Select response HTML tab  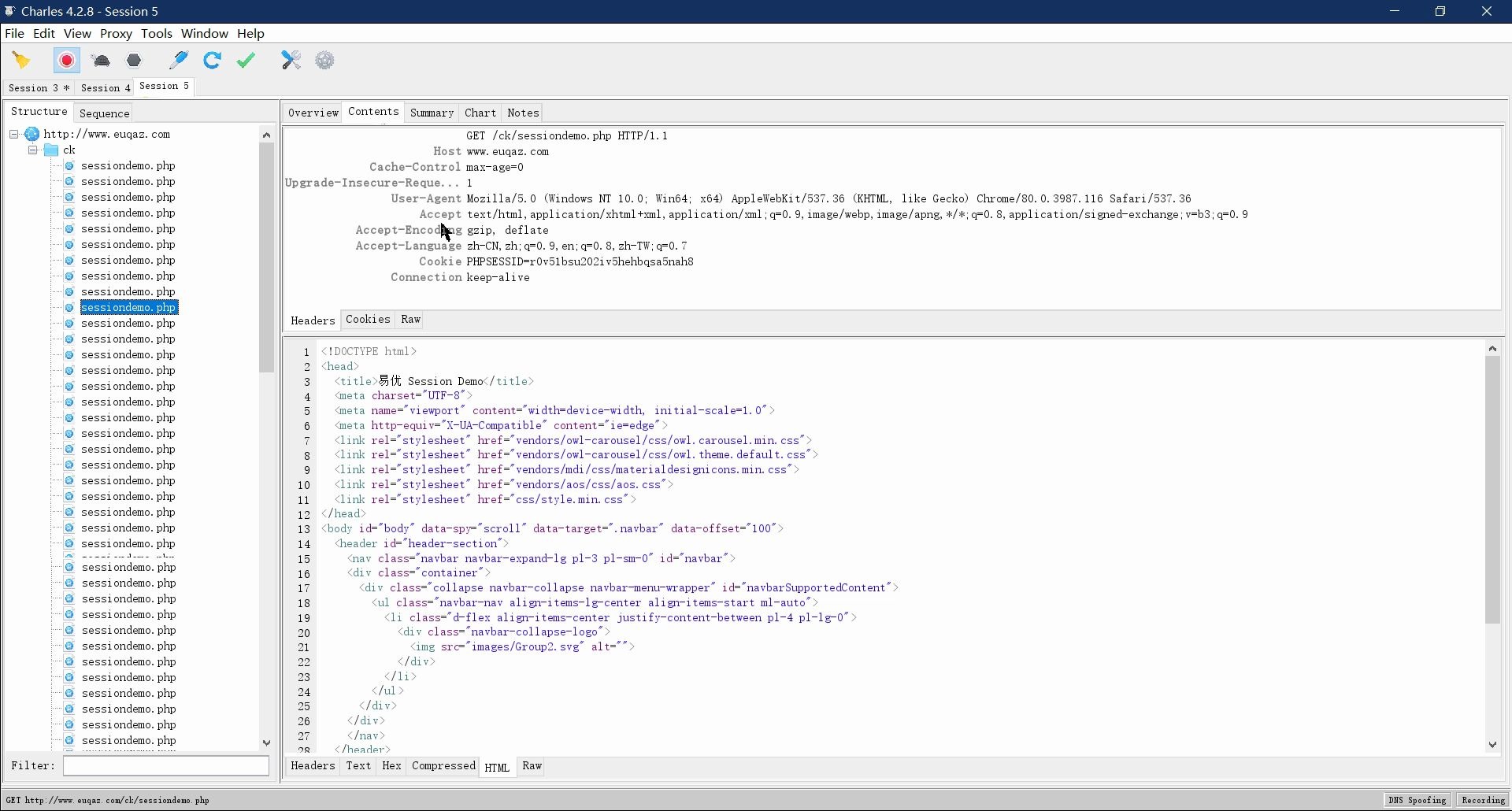coord(497,767)
